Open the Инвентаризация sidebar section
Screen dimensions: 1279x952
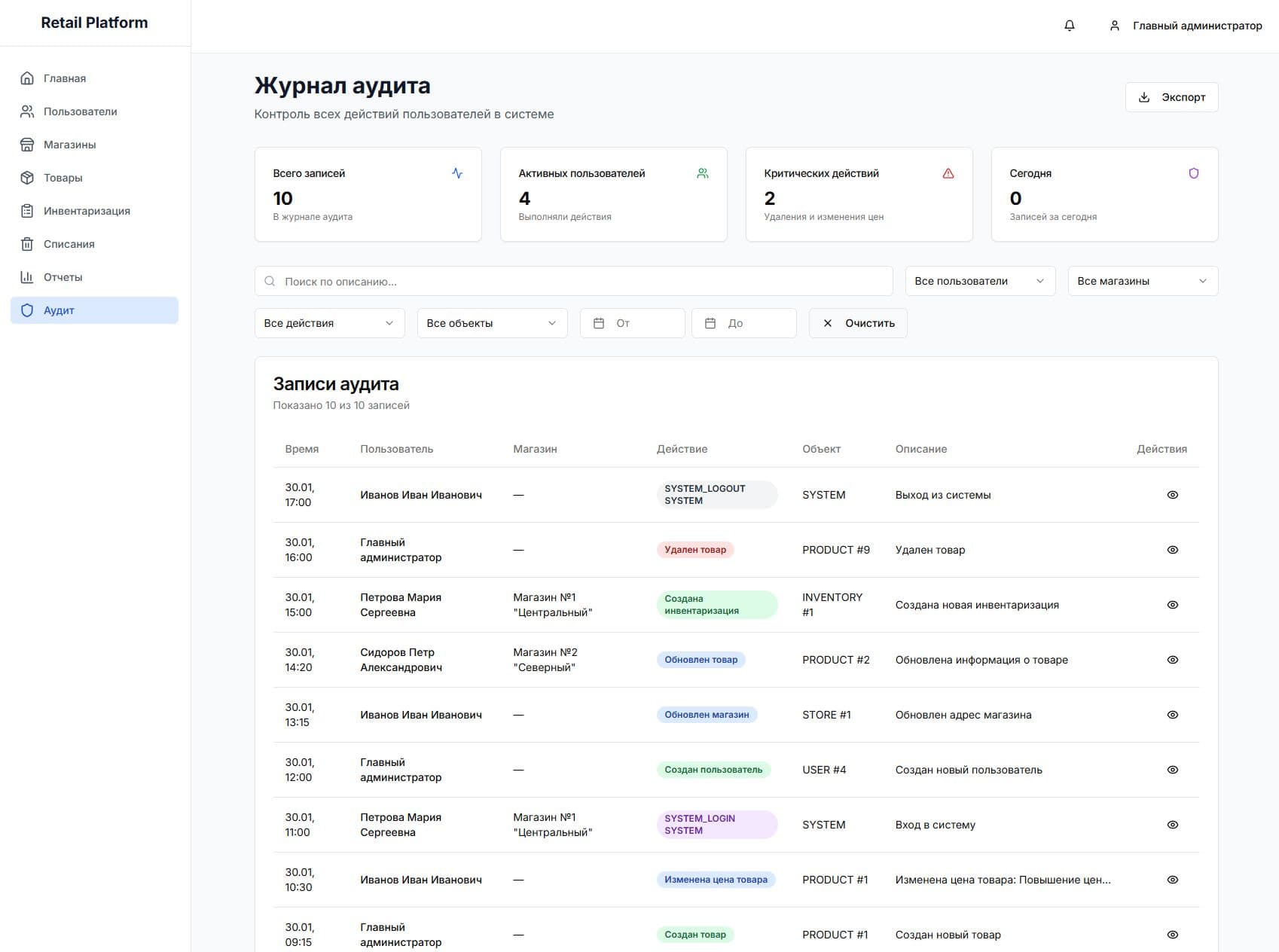[x=87, y=211]
